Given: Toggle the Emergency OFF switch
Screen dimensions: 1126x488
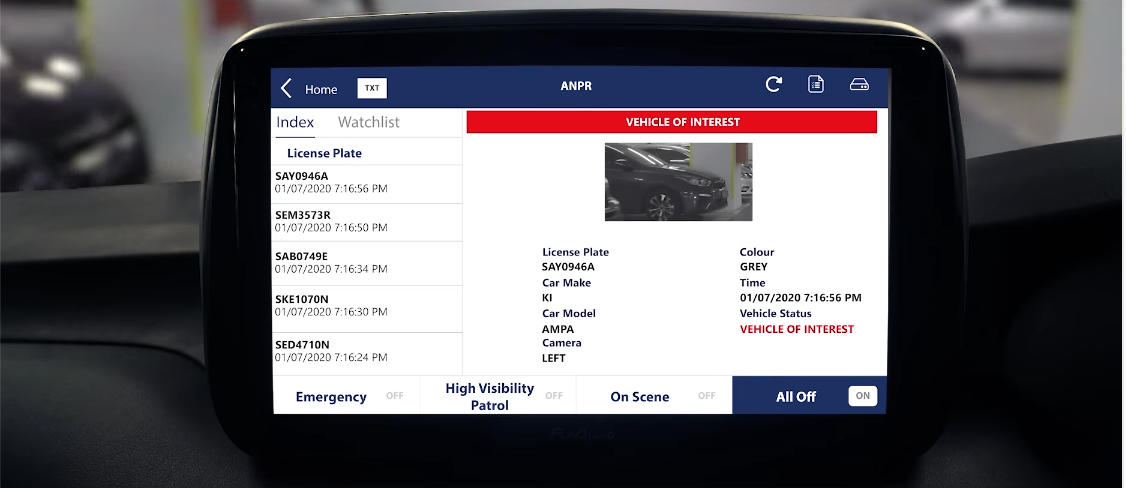Looking at the screenshot, I should click(x=394, y=396).
